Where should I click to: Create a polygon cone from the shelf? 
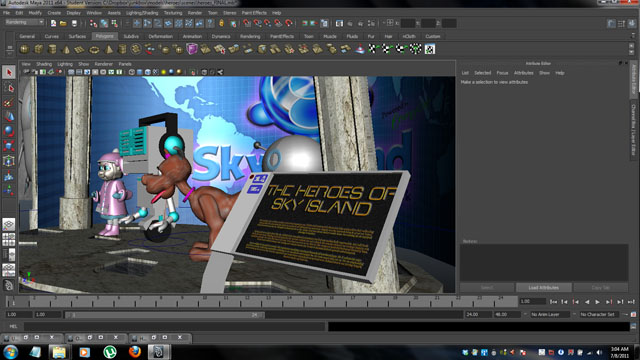tap(66, 49)
